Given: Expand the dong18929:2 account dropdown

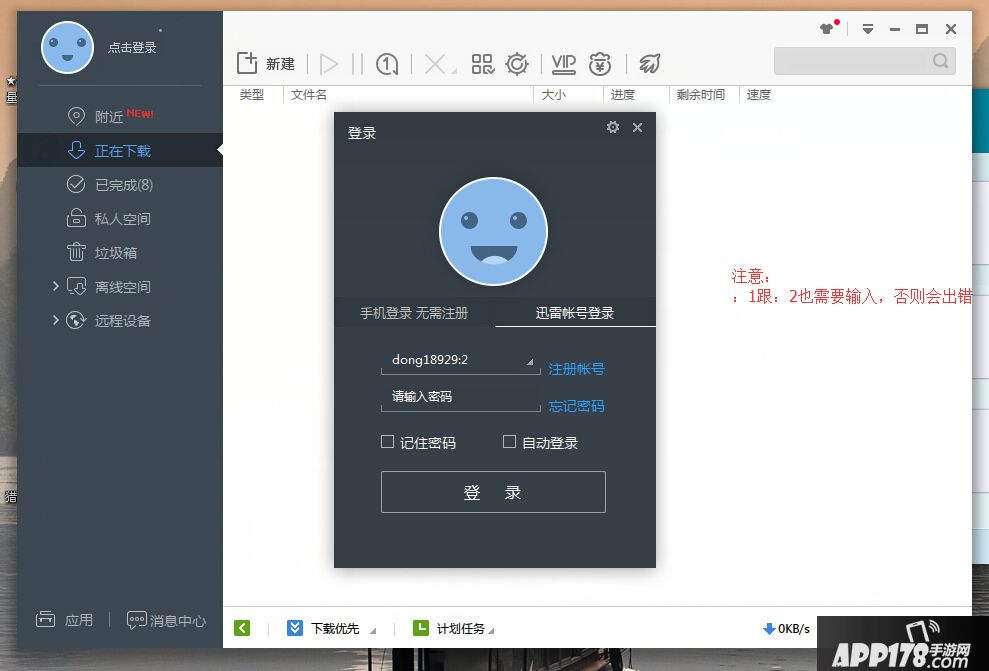Looking at the screenshot, I should click(530, 360).
